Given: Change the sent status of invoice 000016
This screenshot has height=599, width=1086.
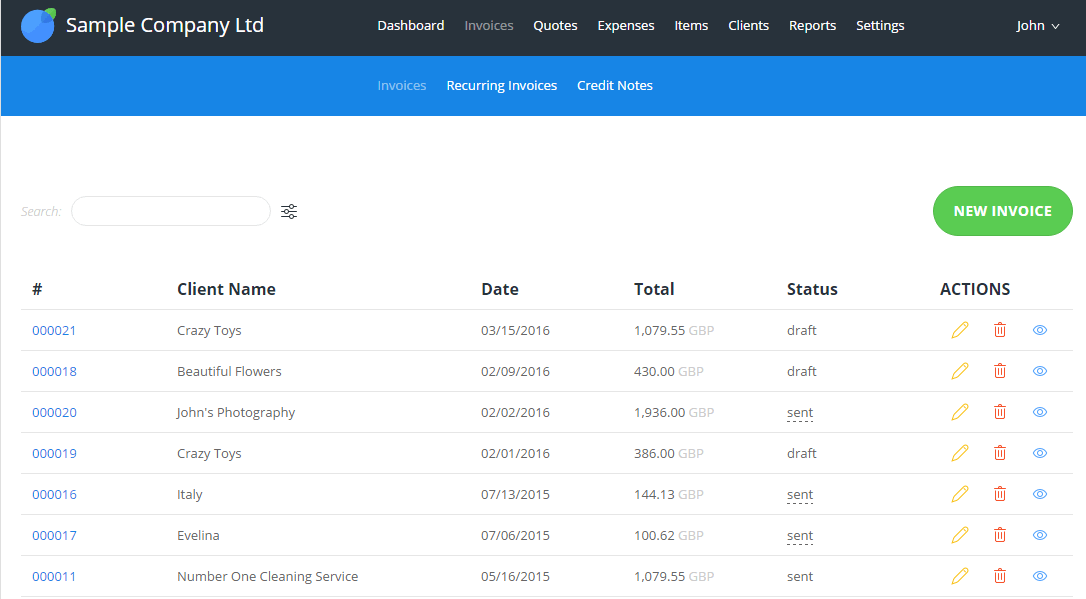Looking at the screenshot, I should 800,495.
